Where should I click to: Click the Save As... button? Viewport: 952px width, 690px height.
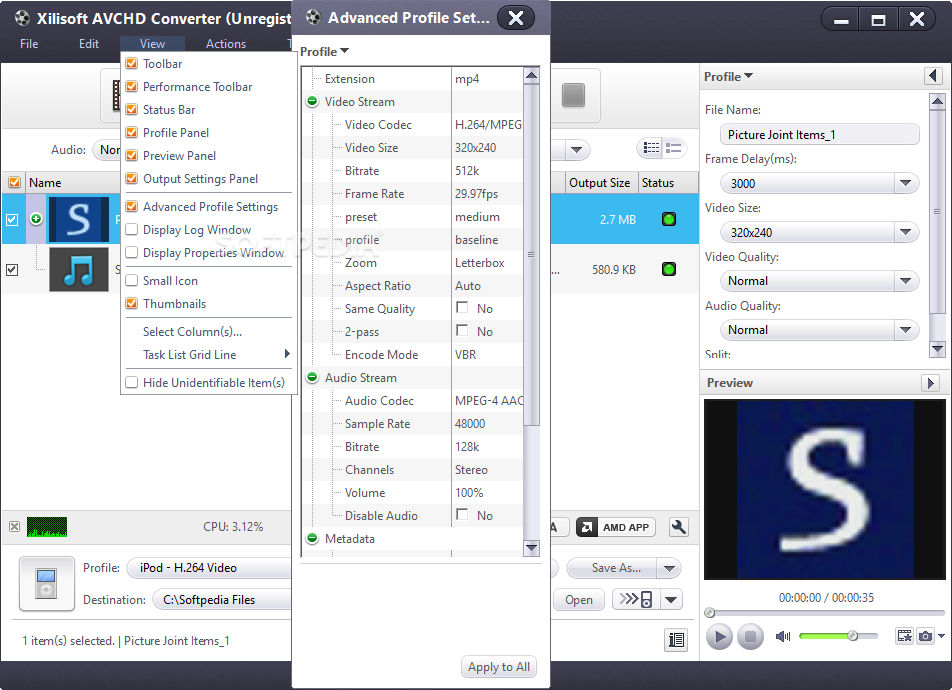click(x=612, y=569)
